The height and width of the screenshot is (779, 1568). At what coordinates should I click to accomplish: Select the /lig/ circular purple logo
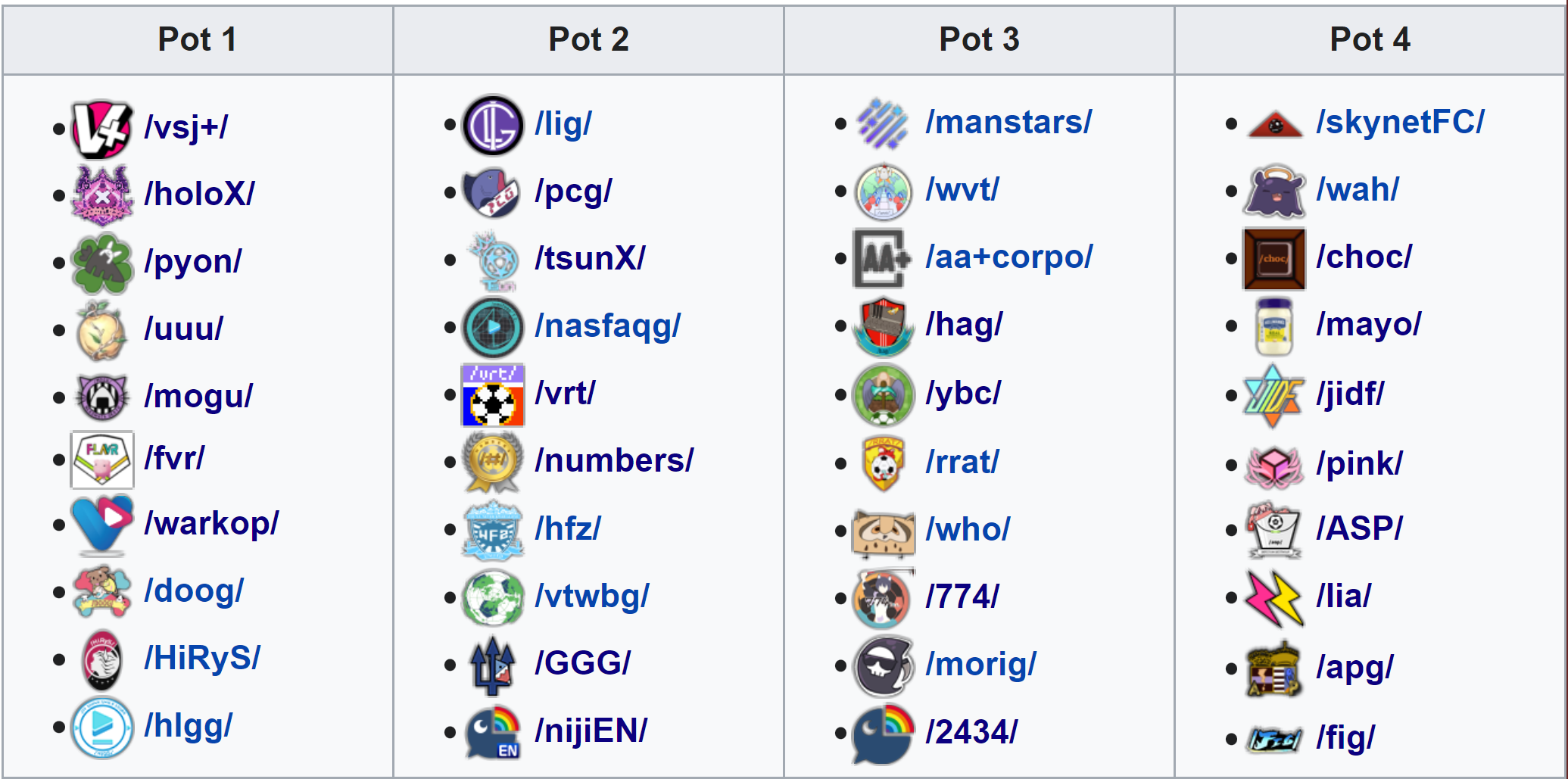[493, 125]
